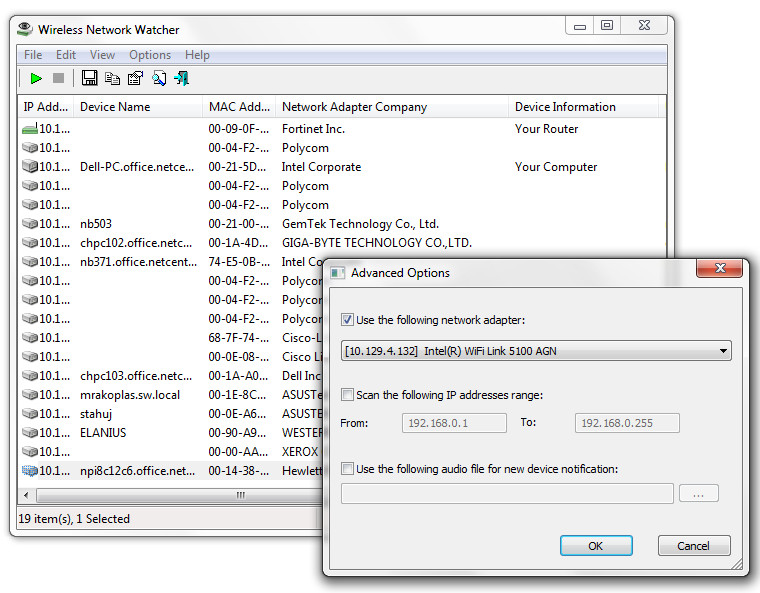Click the highlighted icon on the npi8c12c6 row

[30, 470]
